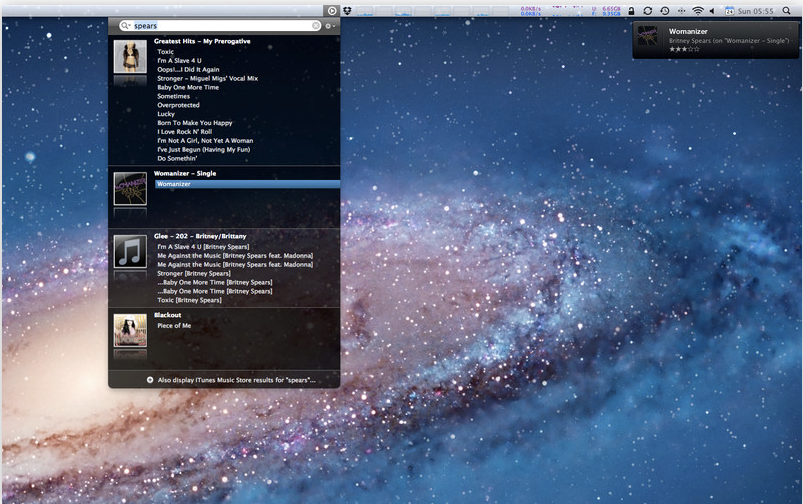803x504 pixels.
Task: Click the "Glee – 202 – Britney/Brittany" album title
Action: pos(200,237)
